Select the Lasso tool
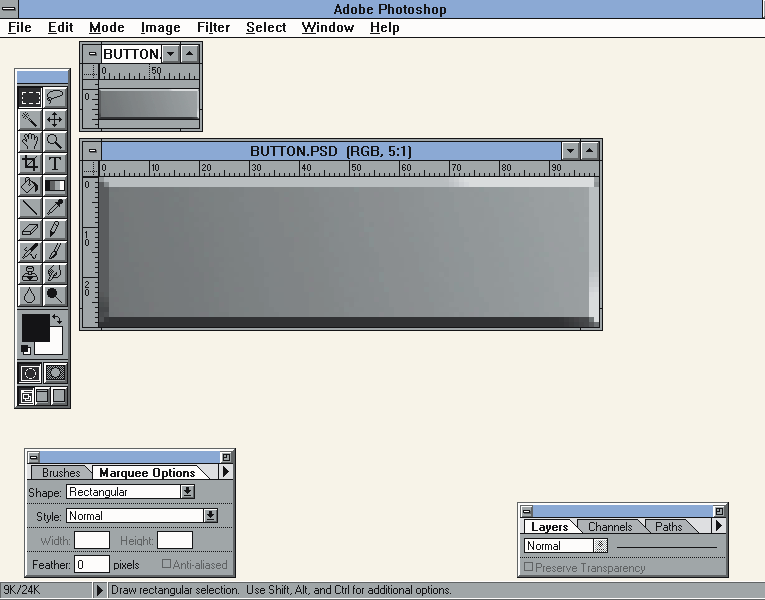Image resolution: width=765 pixels, height=600 pixels. (55, 98)
